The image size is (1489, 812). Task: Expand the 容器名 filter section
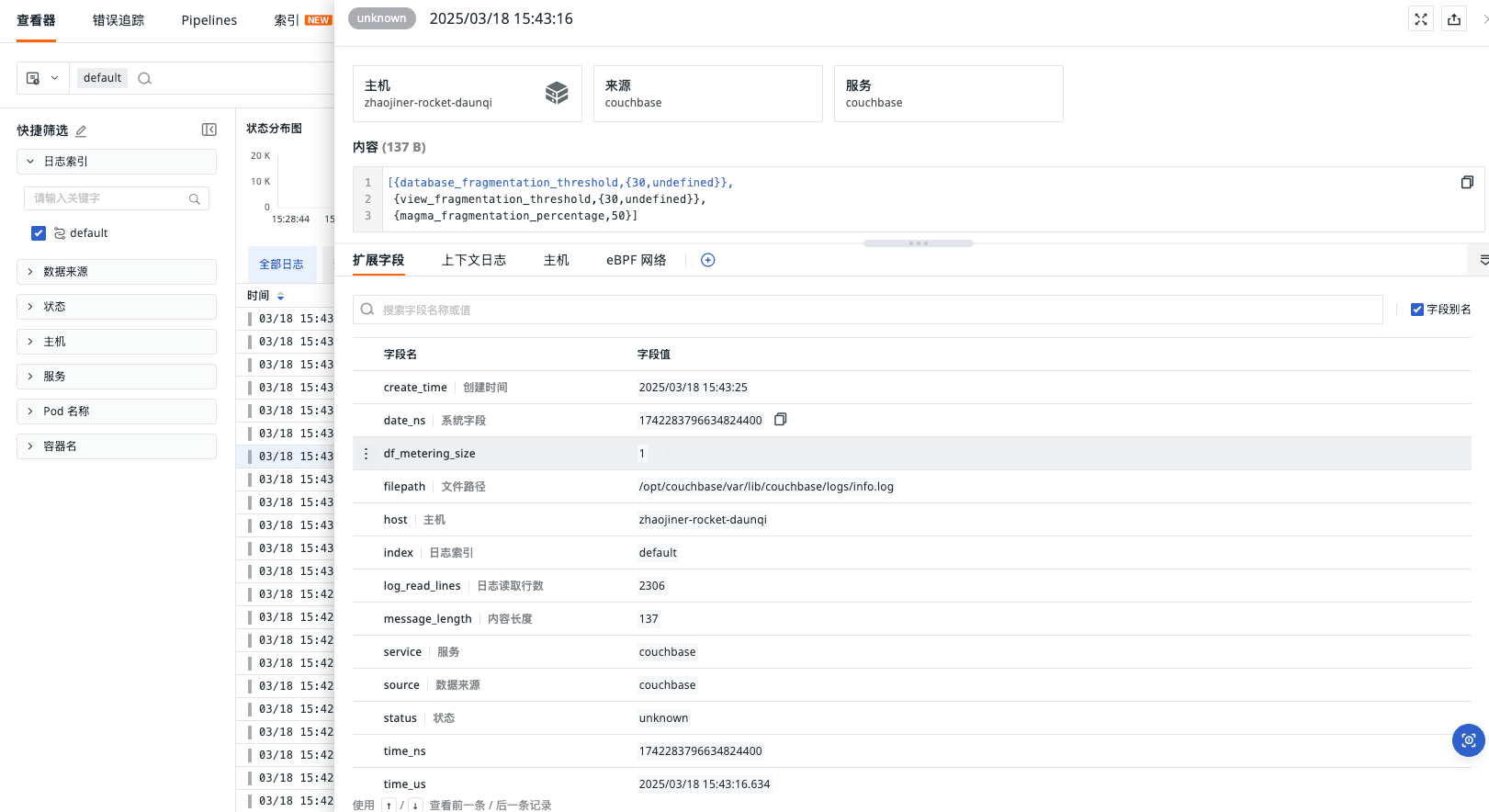click(x=117, y=446)
